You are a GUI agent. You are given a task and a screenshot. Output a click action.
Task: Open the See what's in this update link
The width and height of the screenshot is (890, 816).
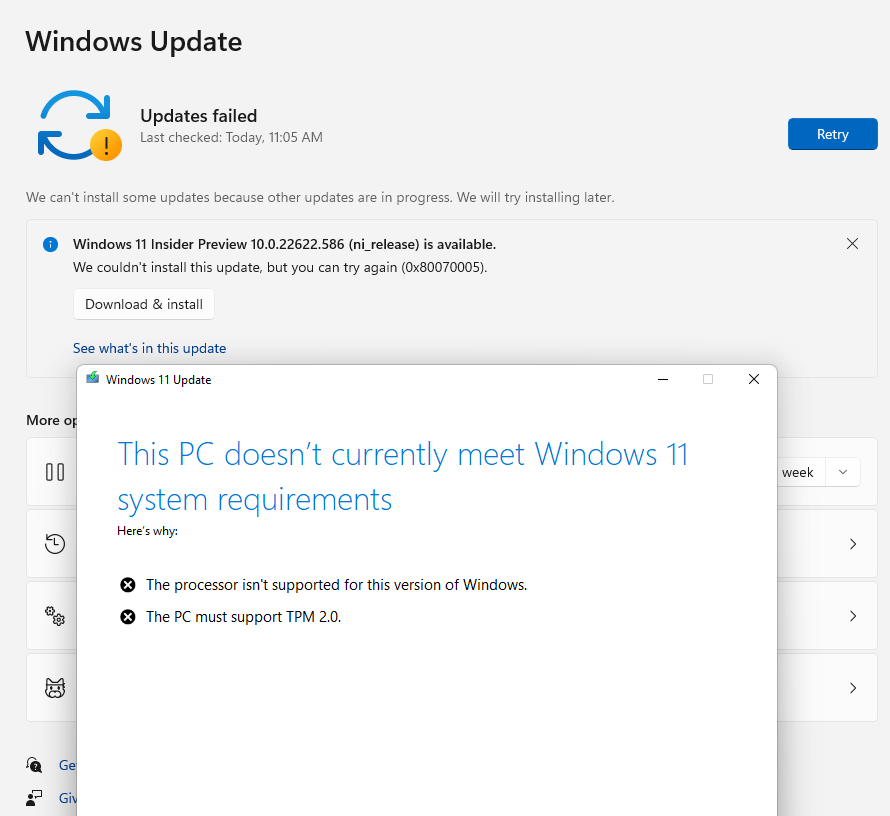point(149,348)
